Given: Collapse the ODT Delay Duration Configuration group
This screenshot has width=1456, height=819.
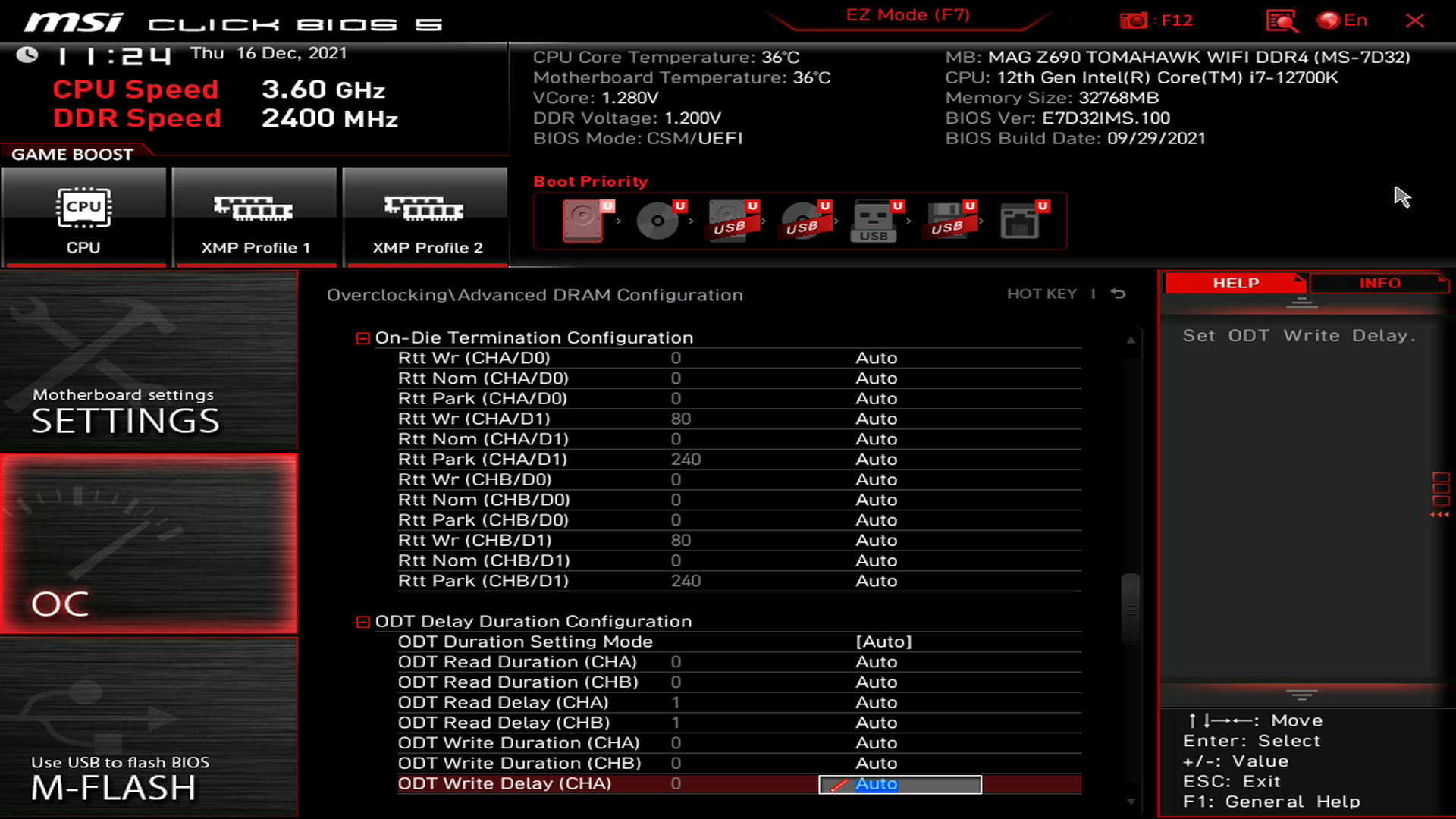Looking at the screenshot, I should [x=362, y=622].
